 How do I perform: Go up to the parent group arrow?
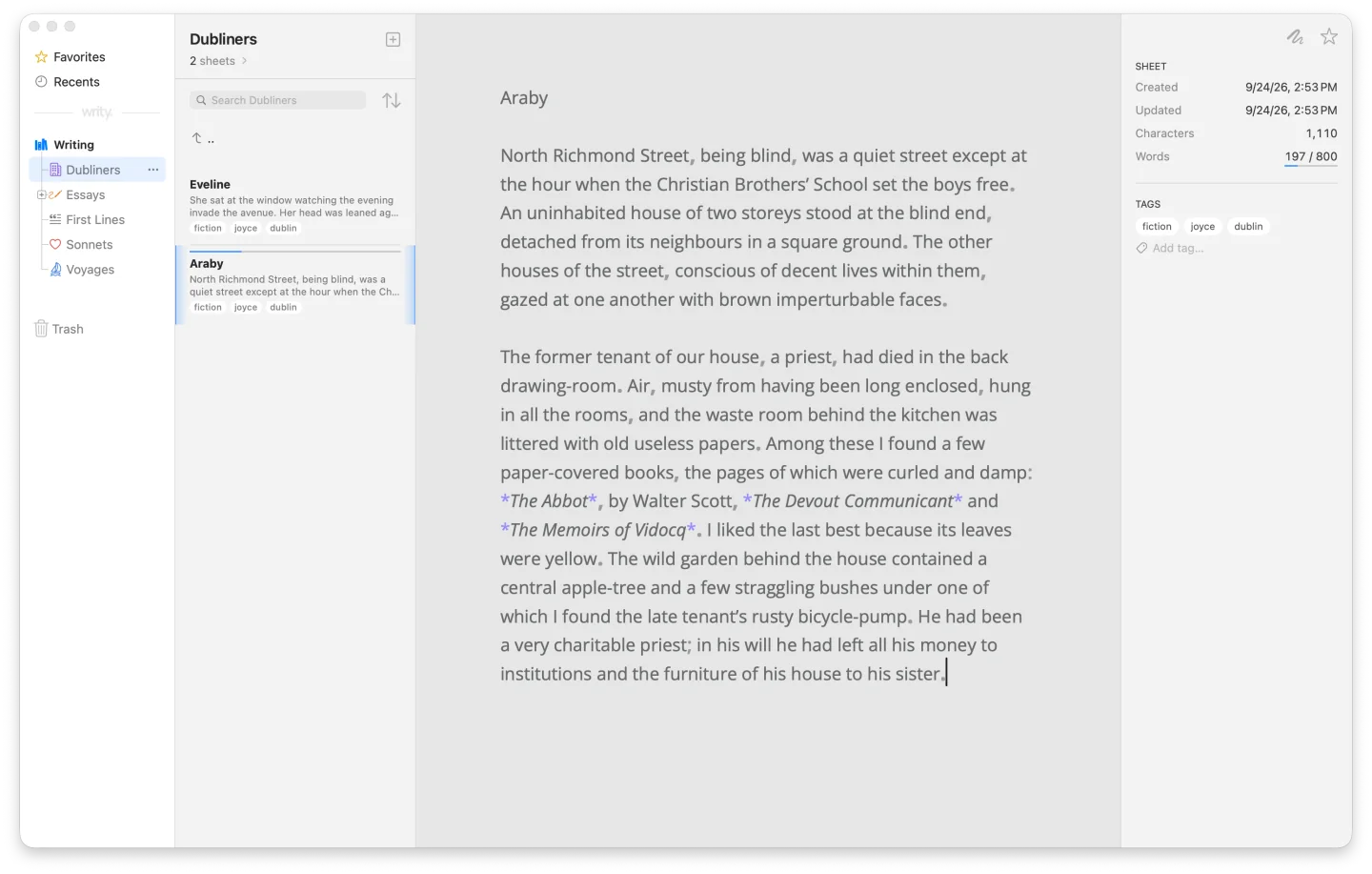pyautogui.click(x=197, y=138)
